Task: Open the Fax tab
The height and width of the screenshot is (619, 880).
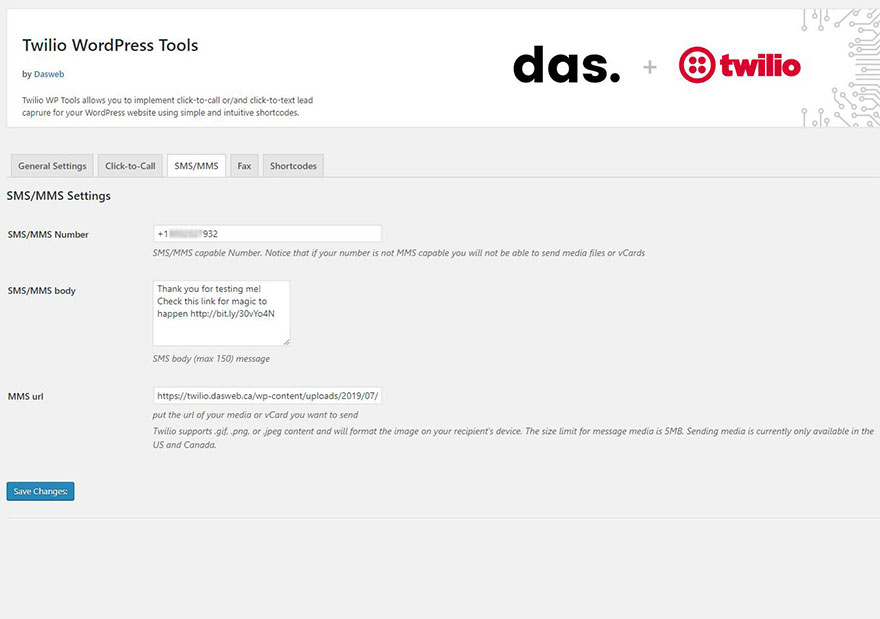Action: (244, 166)
